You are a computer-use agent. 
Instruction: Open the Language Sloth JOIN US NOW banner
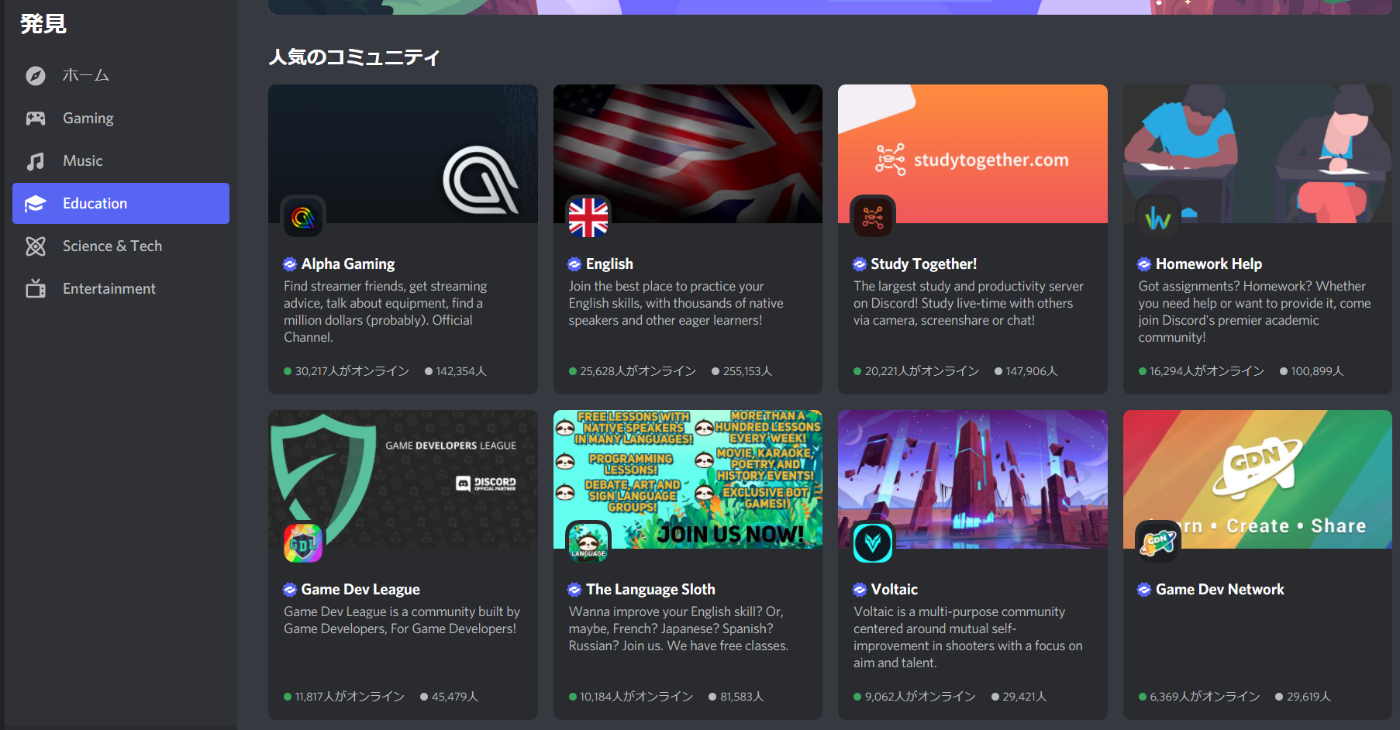pos(688,479)
